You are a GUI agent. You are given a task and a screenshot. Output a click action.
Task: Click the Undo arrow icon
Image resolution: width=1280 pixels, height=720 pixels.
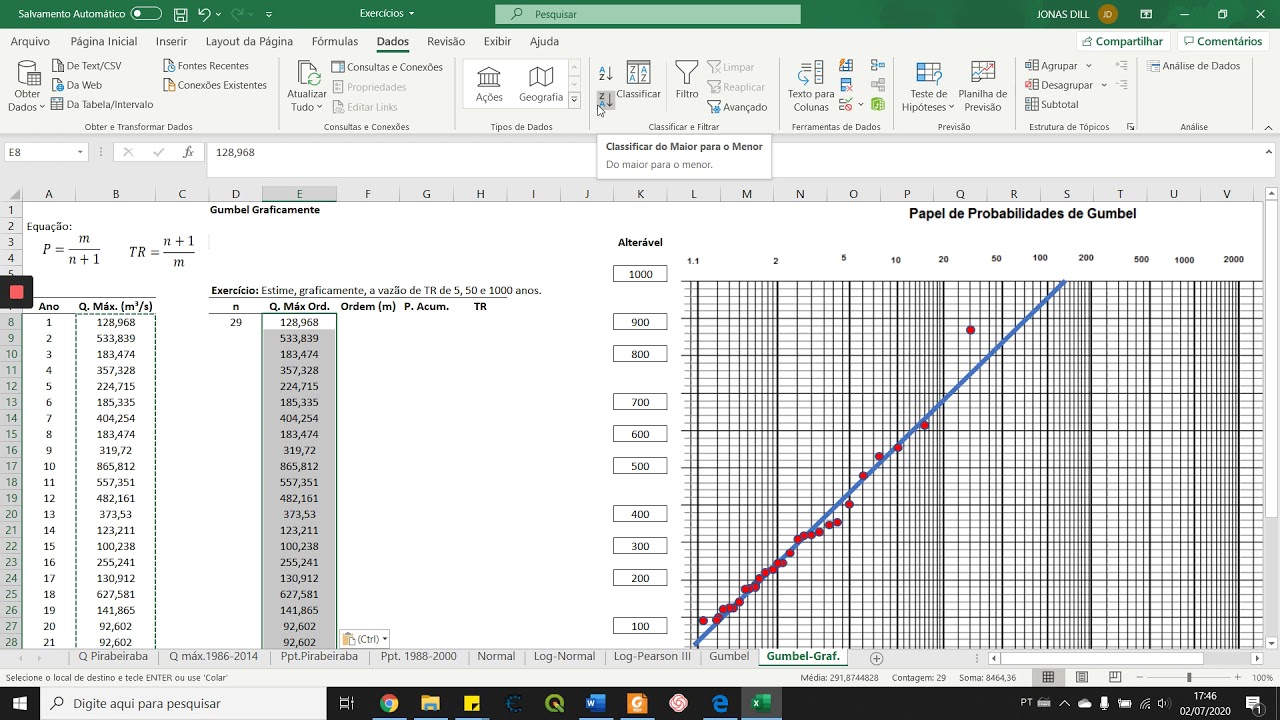click(x=204, y=14)
